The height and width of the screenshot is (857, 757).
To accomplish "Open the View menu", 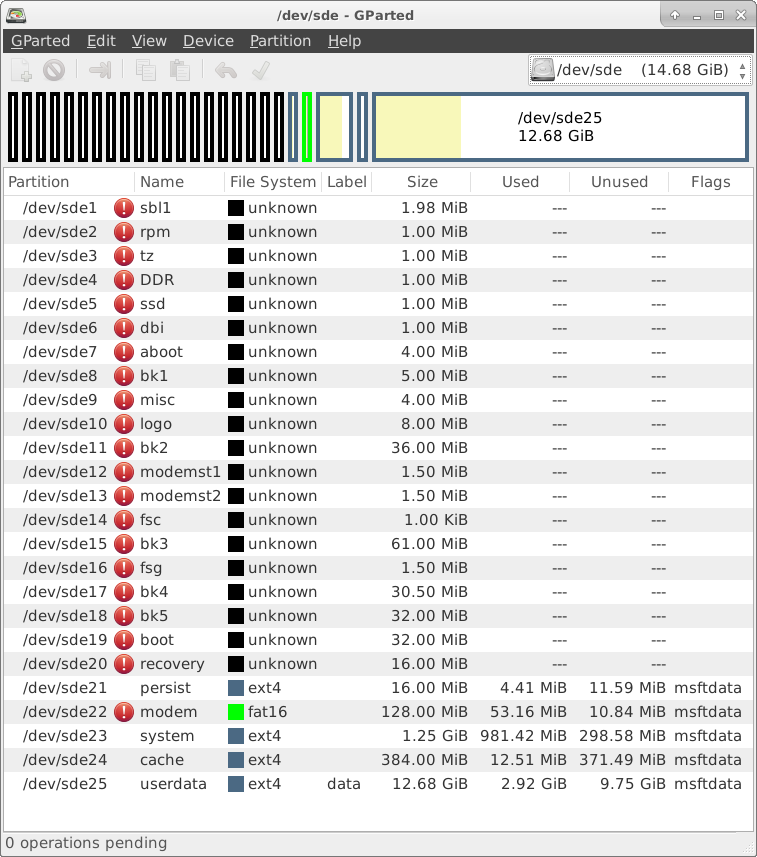I will tap(149, 41).
